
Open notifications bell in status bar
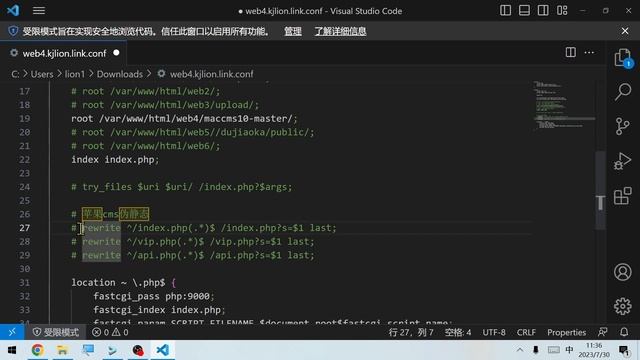(624, 332)
